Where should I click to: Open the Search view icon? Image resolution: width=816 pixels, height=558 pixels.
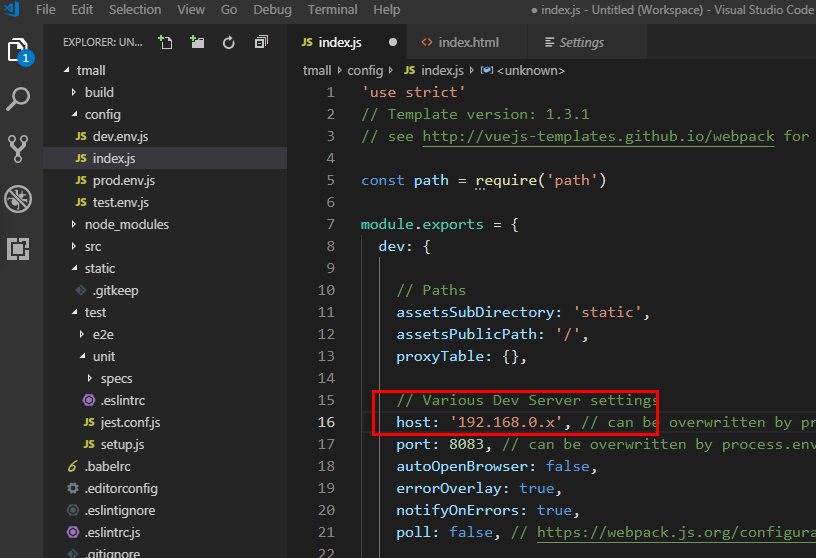(x=19, y=99)
